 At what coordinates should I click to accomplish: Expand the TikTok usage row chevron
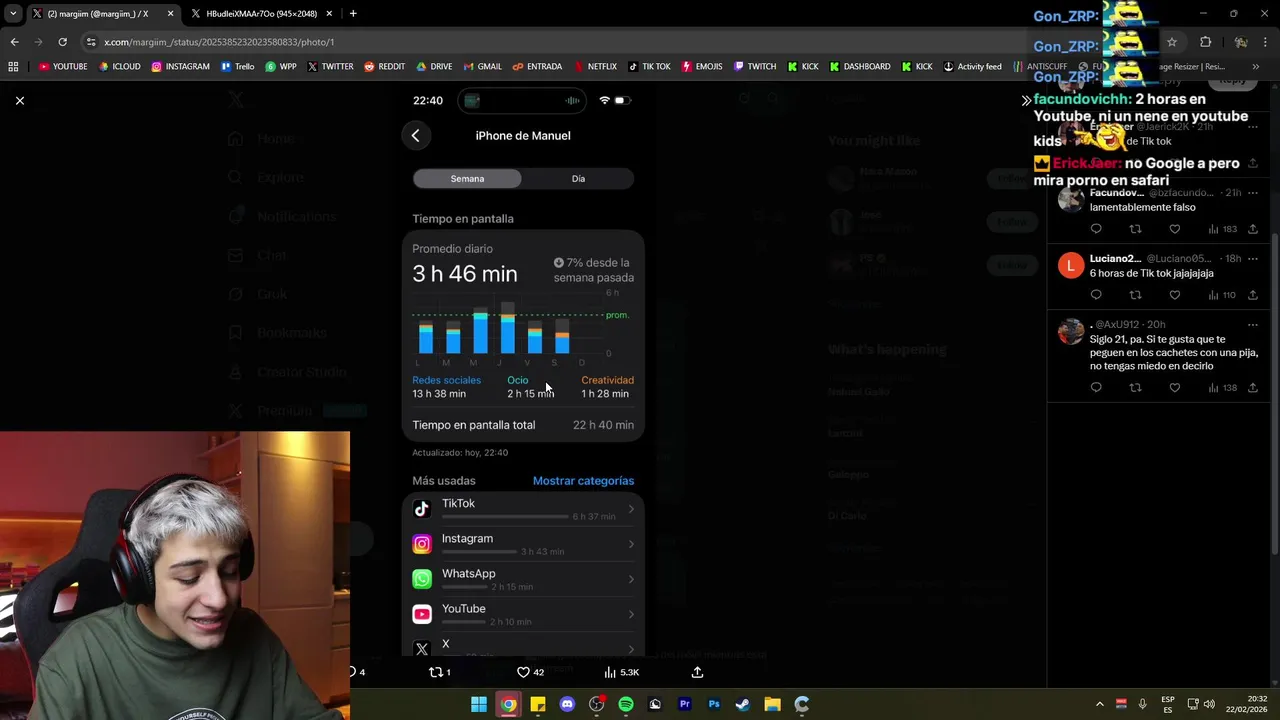click(630, 509)
